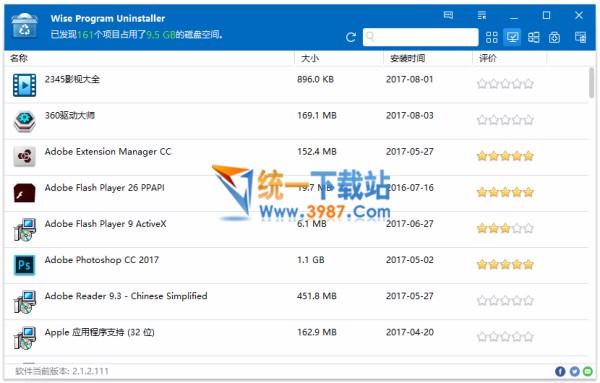Click Adobe Extension Manager CC five-star rating

click(505, 156)
